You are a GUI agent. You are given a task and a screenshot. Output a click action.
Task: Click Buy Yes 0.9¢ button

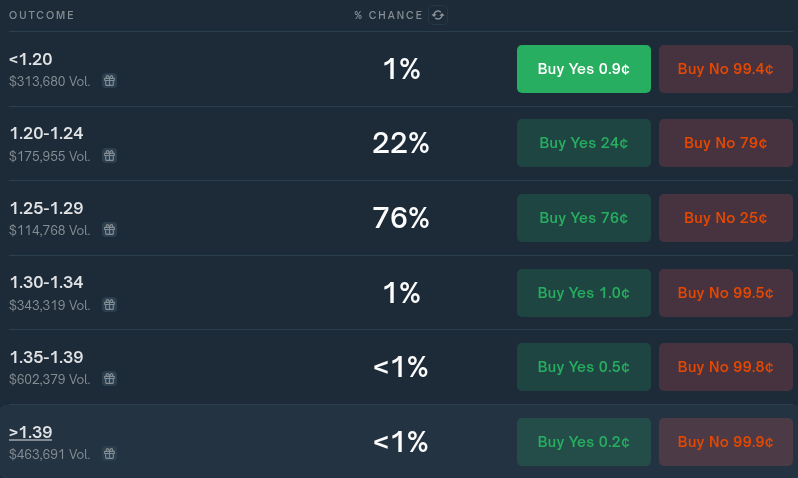pyautogui.click(x=584, y=69)
